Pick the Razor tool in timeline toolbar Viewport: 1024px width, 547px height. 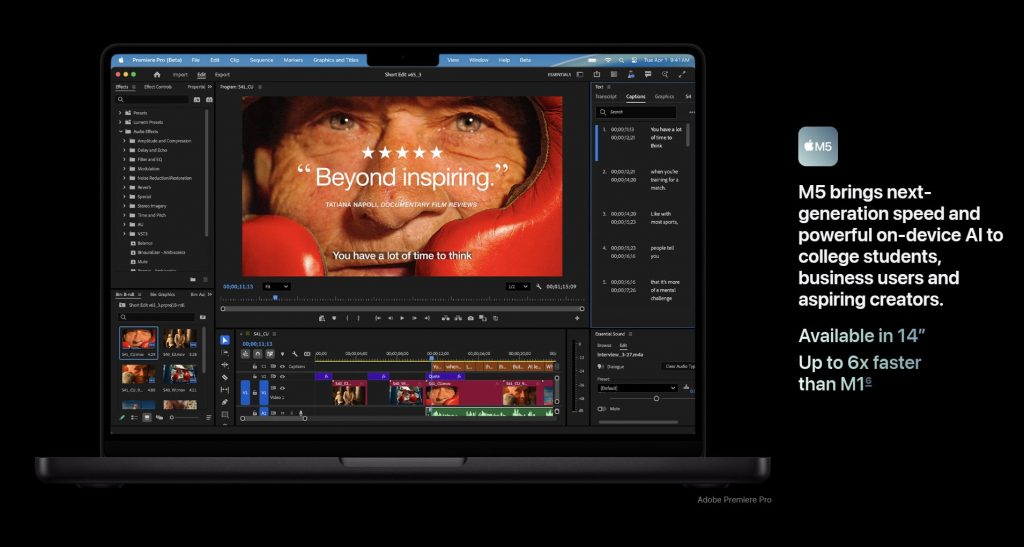pos(225,377)
